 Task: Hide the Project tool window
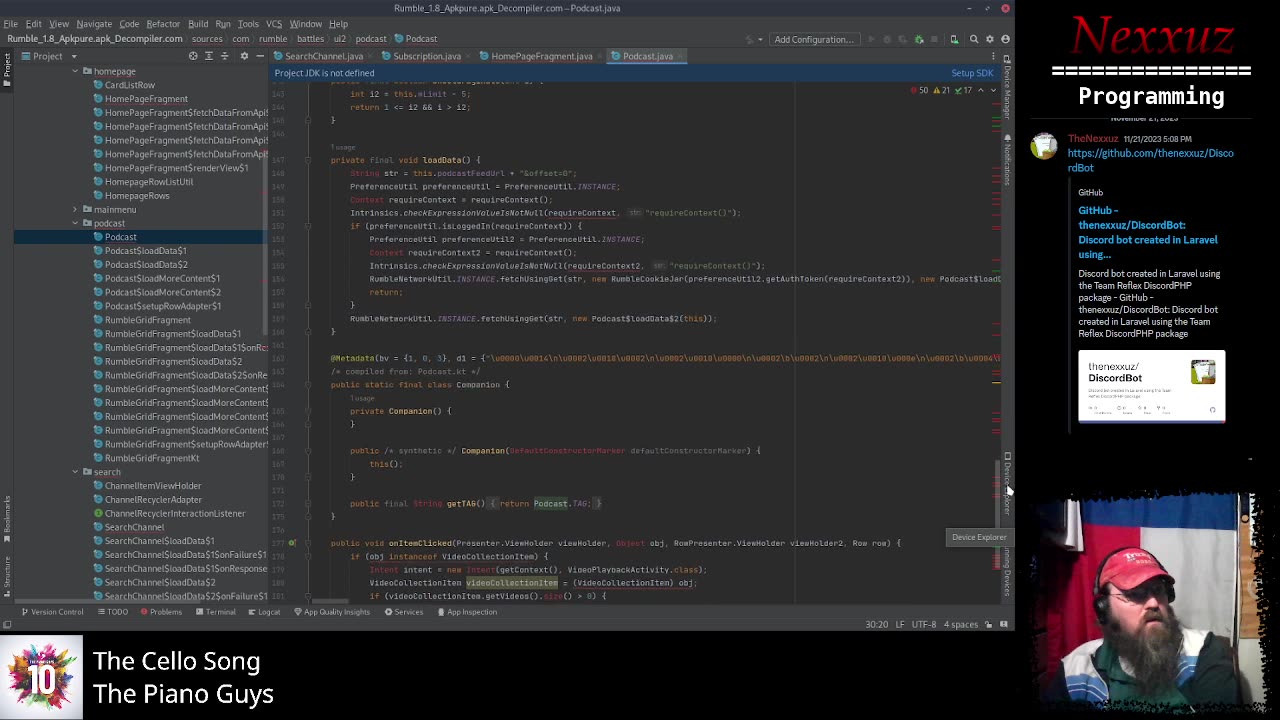pyautogui.click(x=259, y=56)
